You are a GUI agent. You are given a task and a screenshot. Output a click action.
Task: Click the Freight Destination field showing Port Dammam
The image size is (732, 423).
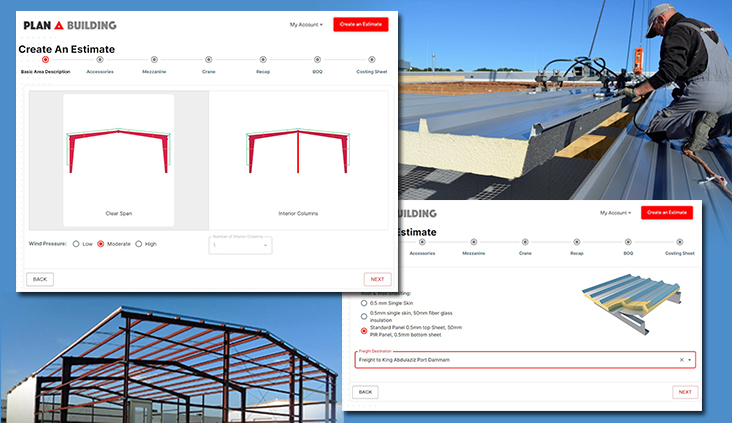click(525, 360)
